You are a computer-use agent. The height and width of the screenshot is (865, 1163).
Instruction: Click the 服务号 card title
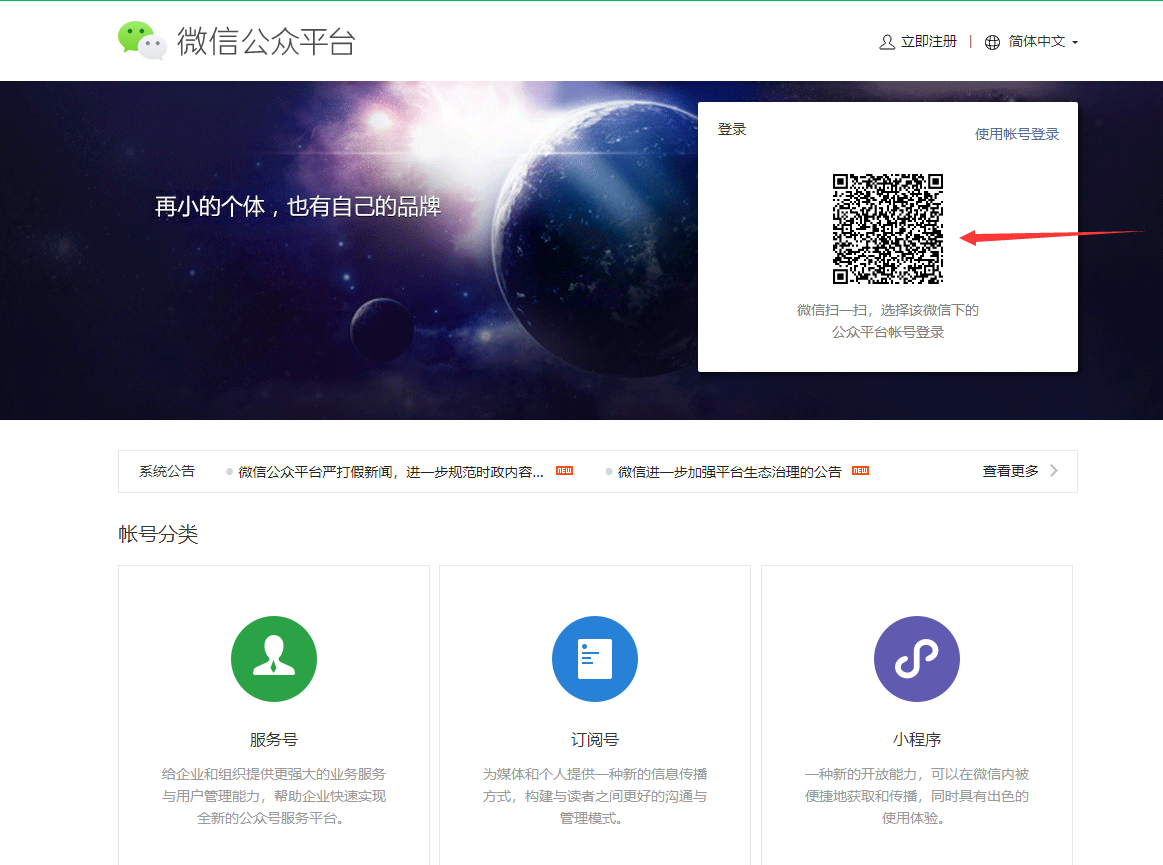[x=274, y=740]
